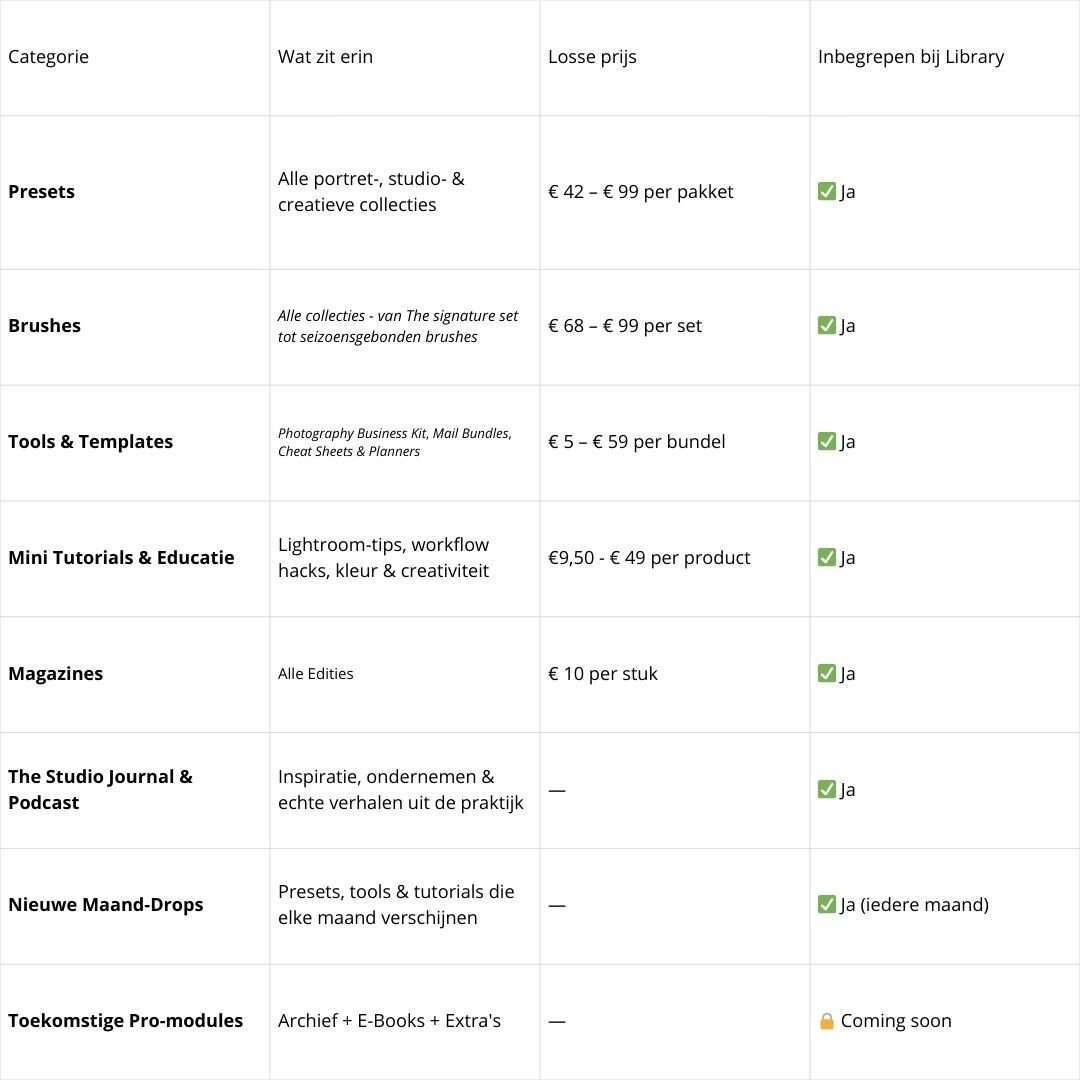The width and height of the screenshot is (1080, 1080).
Task: Click the "Toekomstige Pro-modules" label
Action: pos(125,1020)
